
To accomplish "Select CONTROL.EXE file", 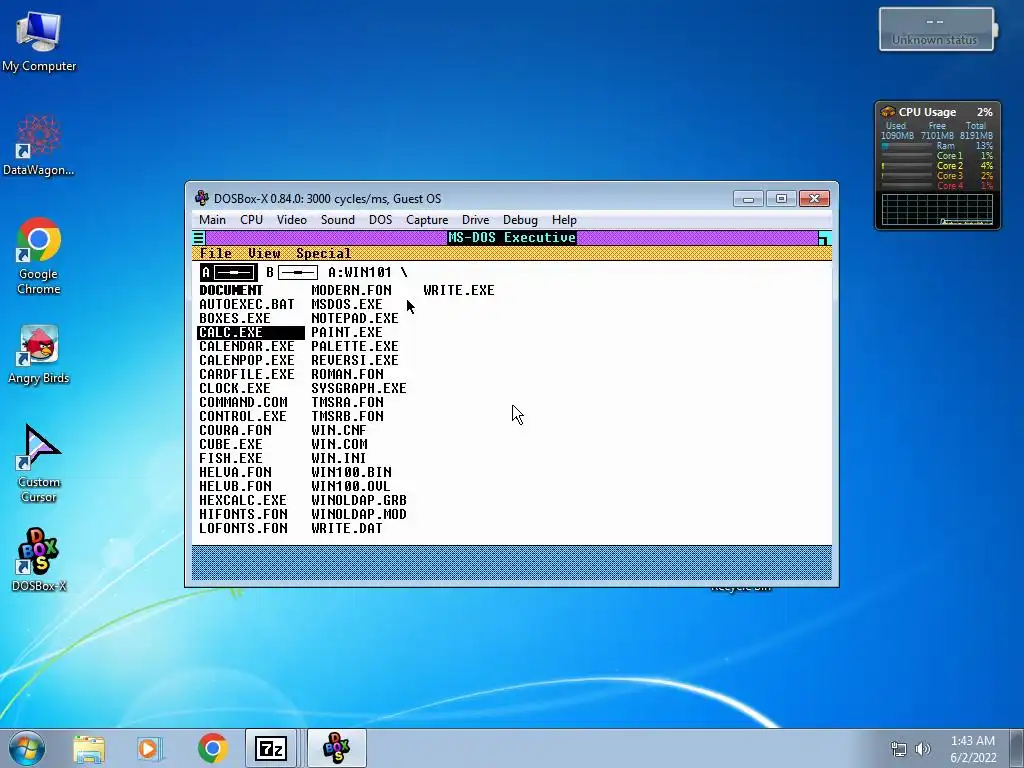I will click(243, 416).
